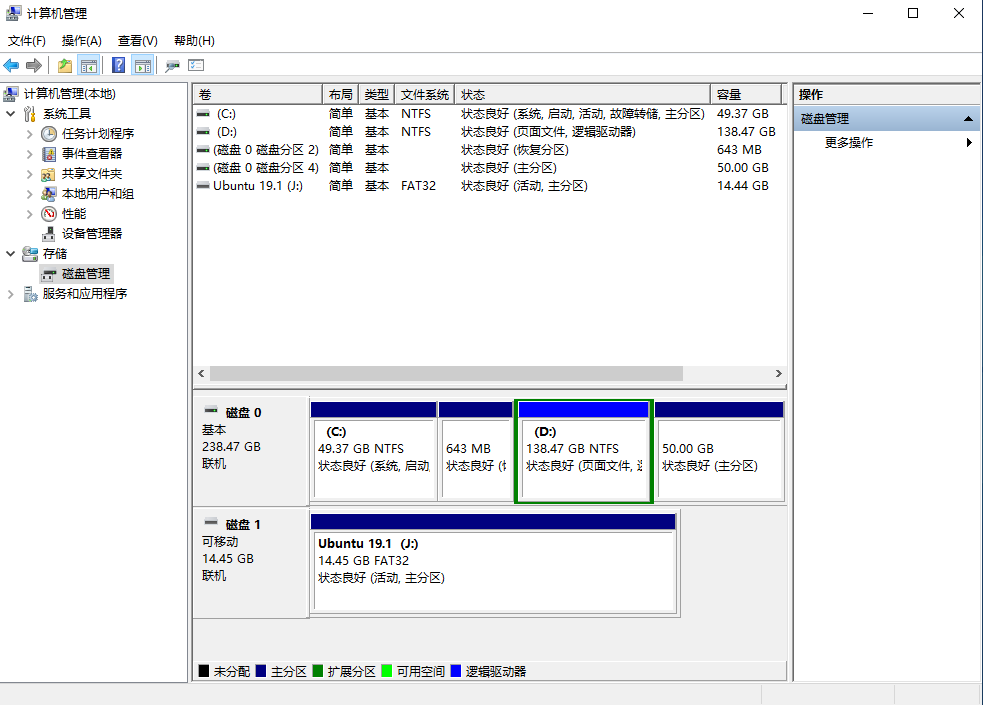Viewport: 983px width, 705px height.
Task: Toggle the Show/Hide Console Tree icon
Action: 89,65
